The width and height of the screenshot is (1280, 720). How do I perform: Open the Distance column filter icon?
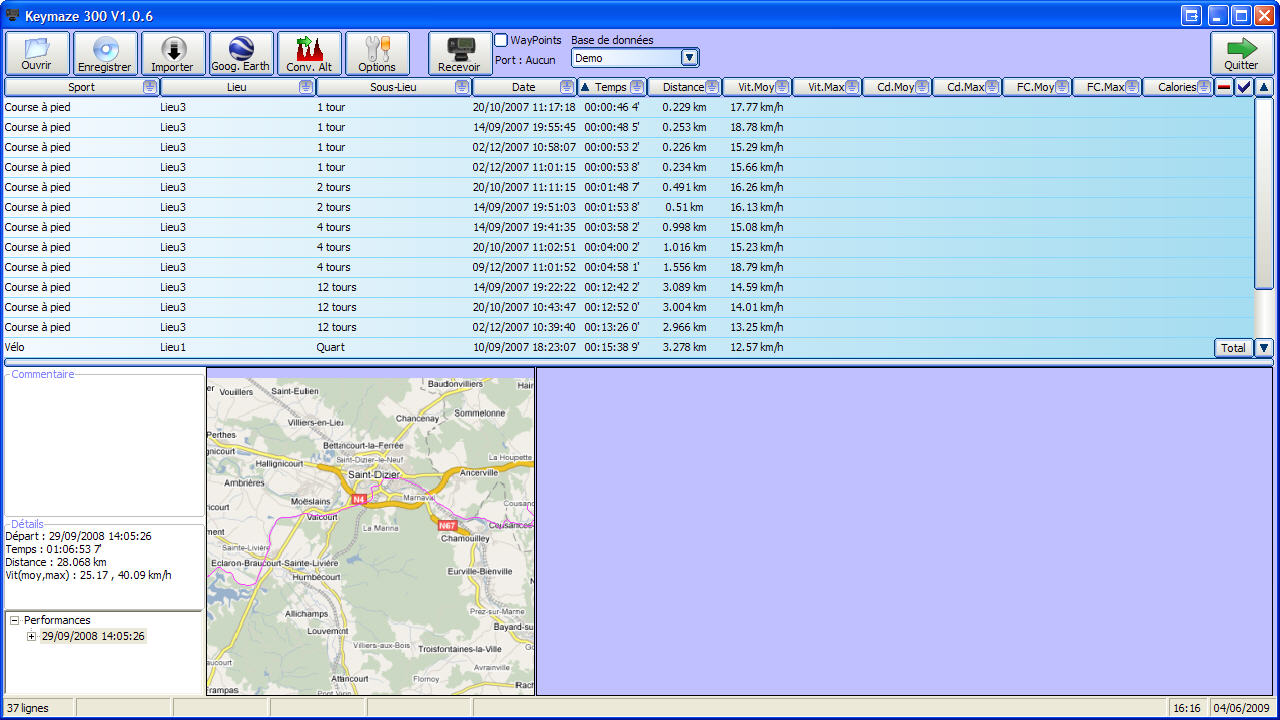click(x=712, y=87)
